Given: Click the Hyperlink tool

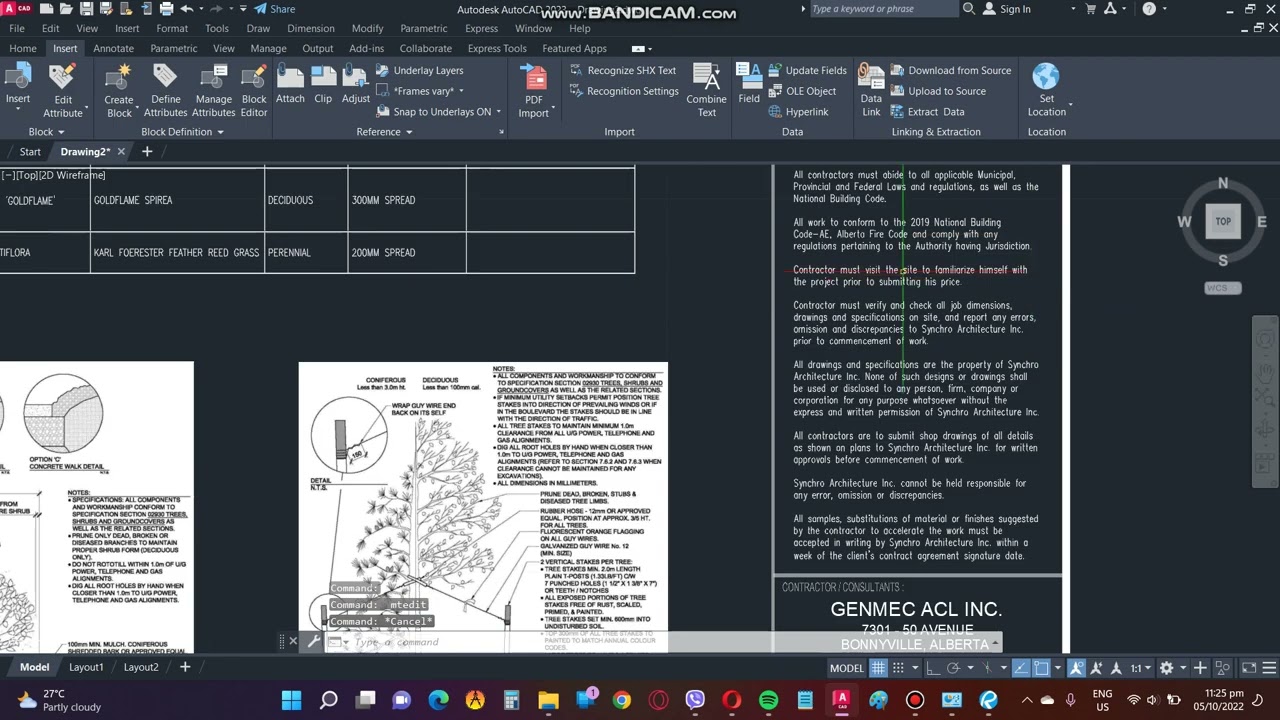Looking at the screenshot, I should pyautogui.click(x=798, y=112).
